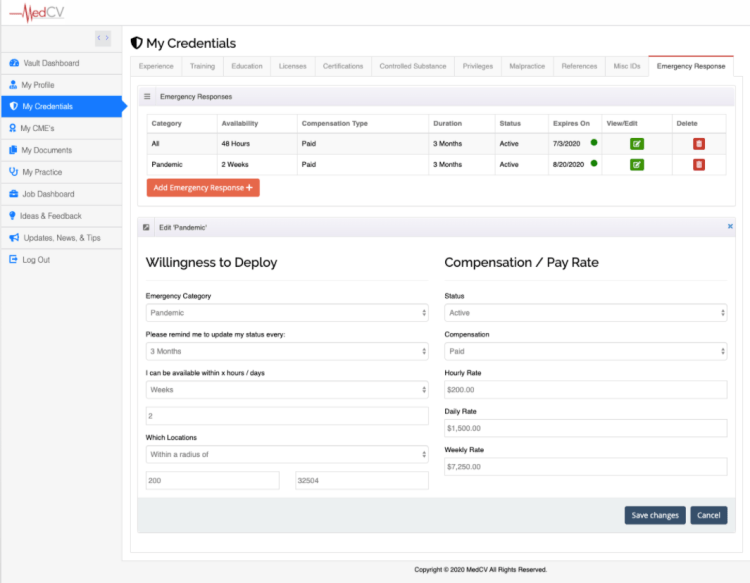
Task: Click the Emergency Responses panel list icon
Action: click(147, 97)
